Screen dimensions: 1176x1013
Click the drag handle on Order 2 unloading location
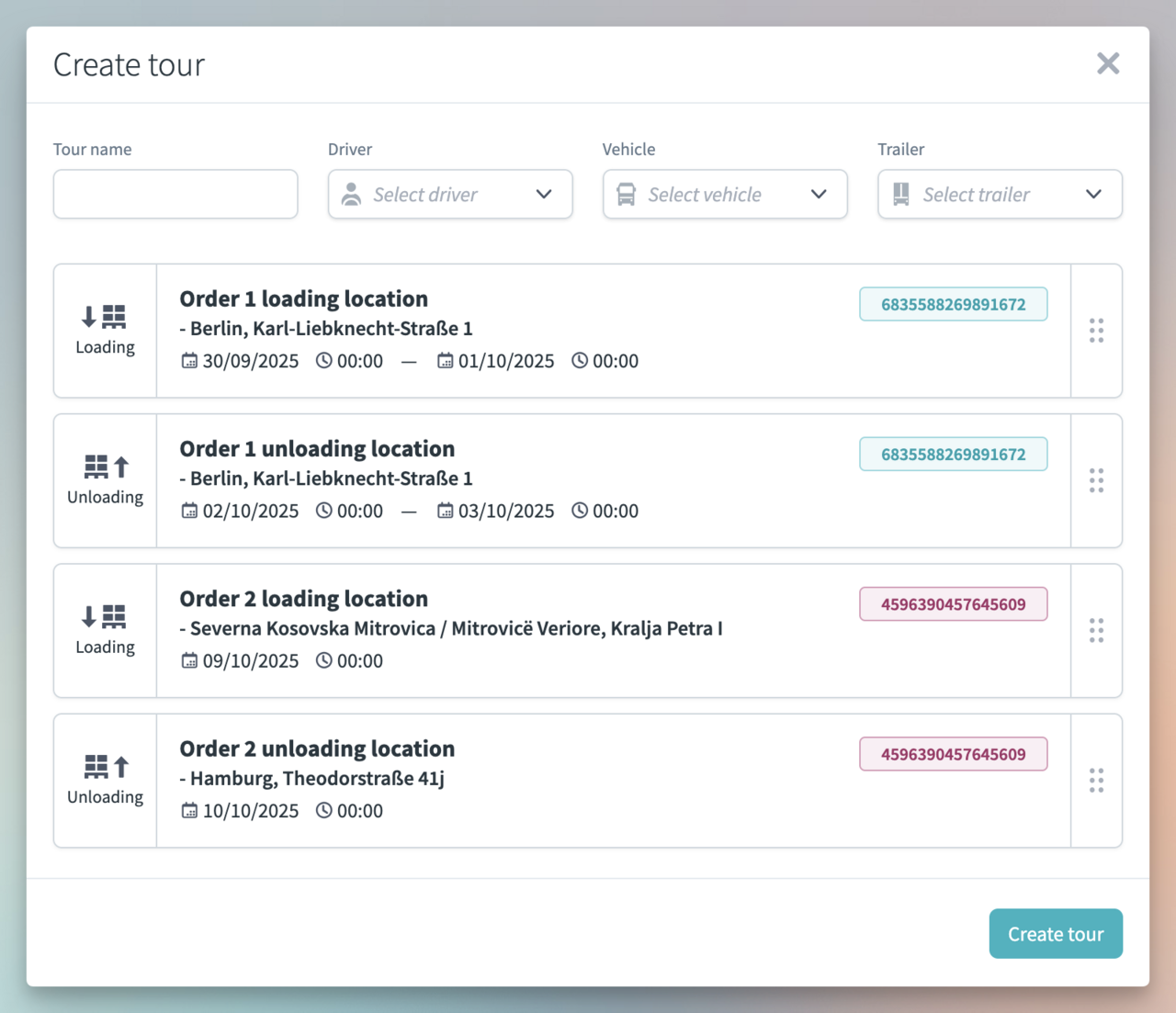pos(1096,780)
